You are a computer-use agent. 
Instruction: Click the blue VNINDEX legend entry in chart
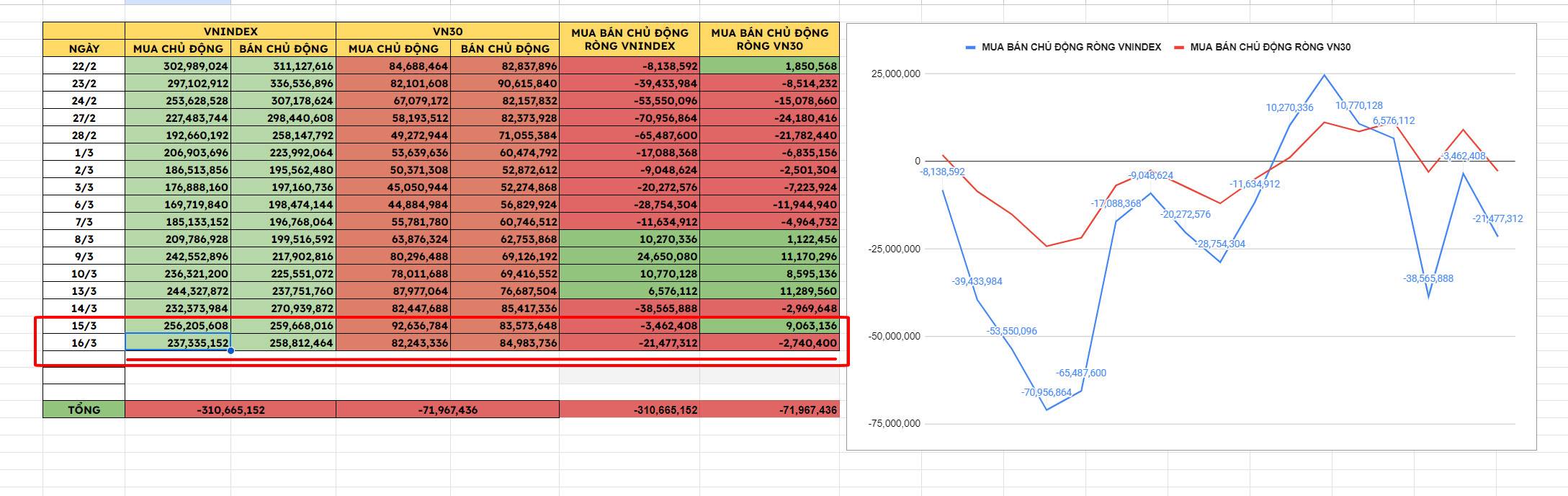click(1063, 47)
